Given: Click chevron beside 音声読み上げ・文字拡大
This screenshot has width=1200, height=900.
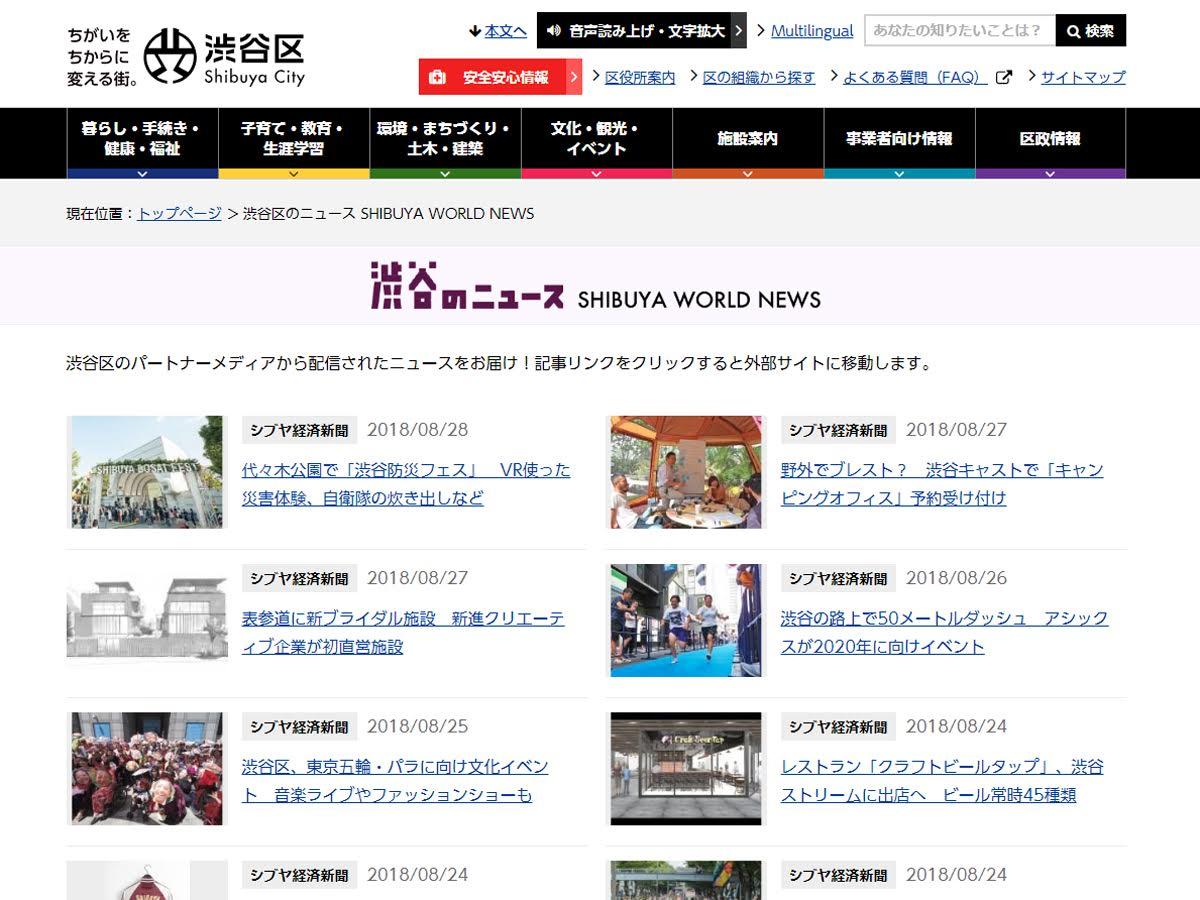Looking at the screenshot, I should coord(738,31).
